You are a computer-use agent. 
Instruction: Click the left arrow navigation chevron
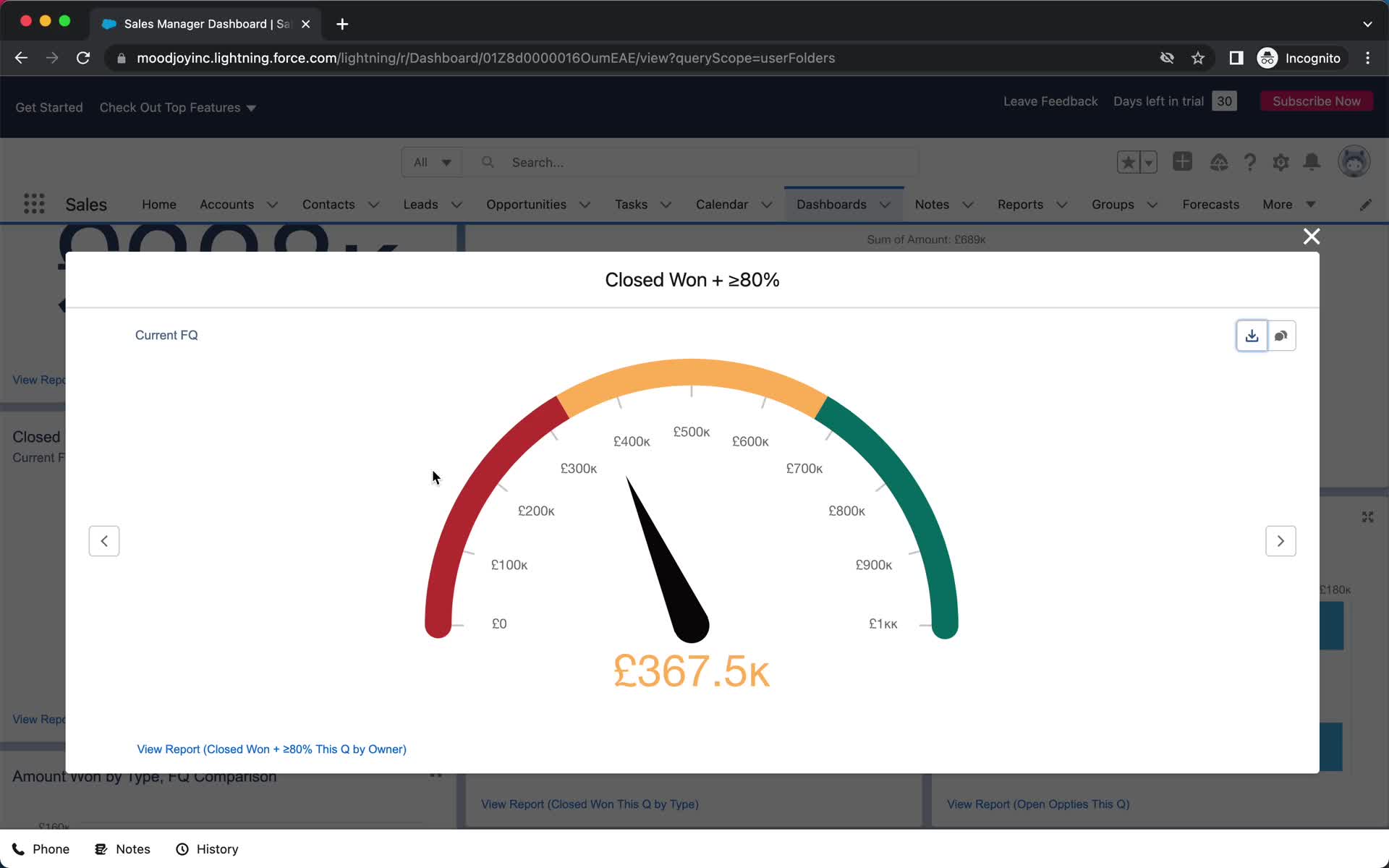(x=104, y=541)
